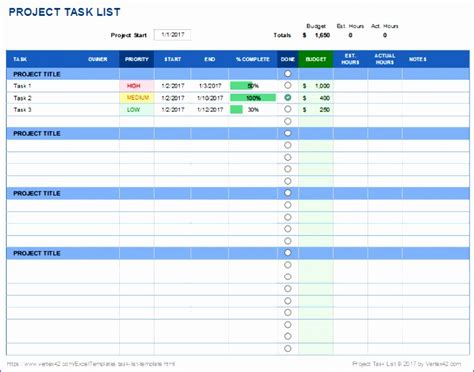Select the green LOW priority cell
The width and height of the screenshot is (474, 372).
137,110
